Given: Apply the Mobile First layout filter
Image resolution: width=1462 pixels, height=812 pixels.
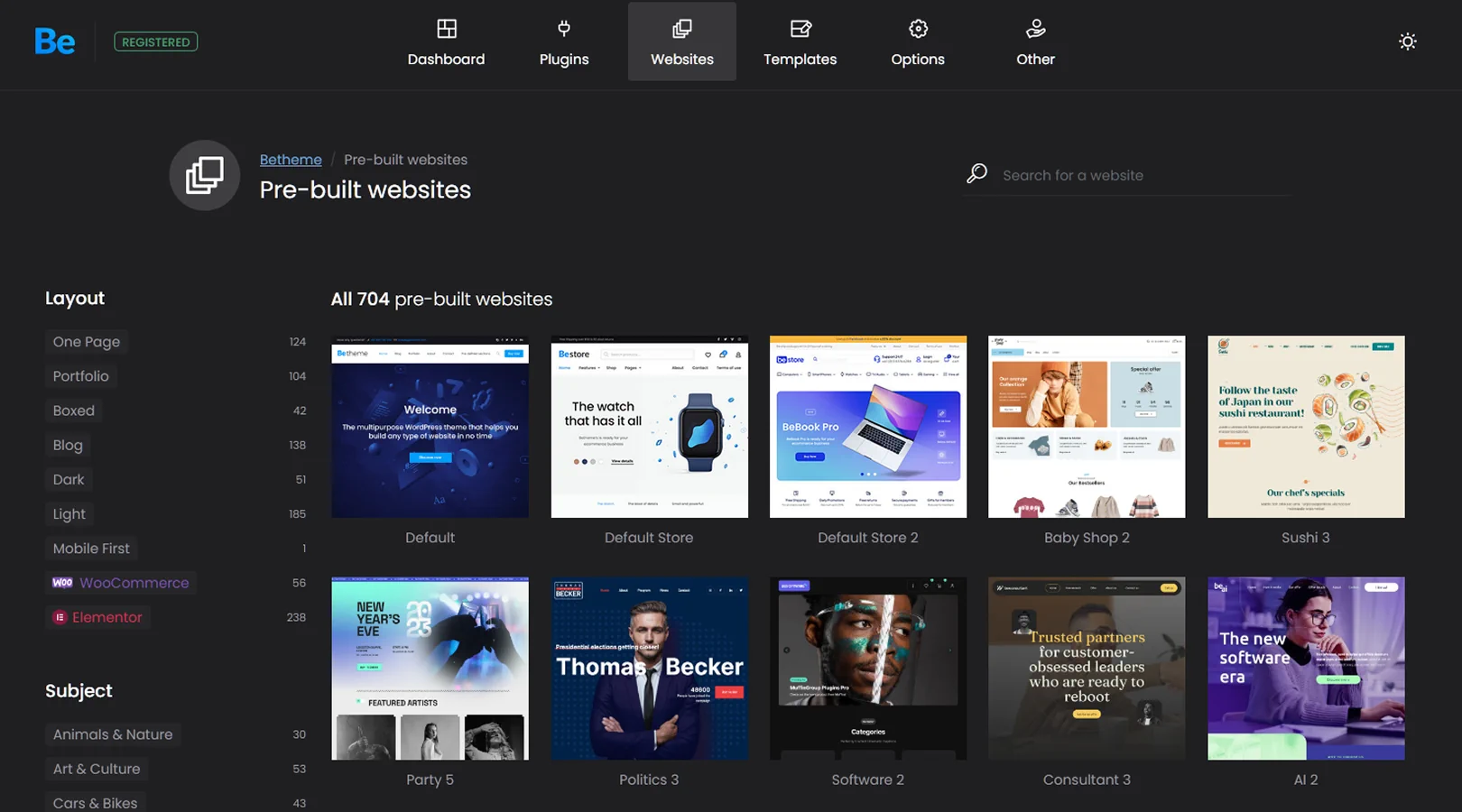Looking at the screenshot, I should (91, 549).
